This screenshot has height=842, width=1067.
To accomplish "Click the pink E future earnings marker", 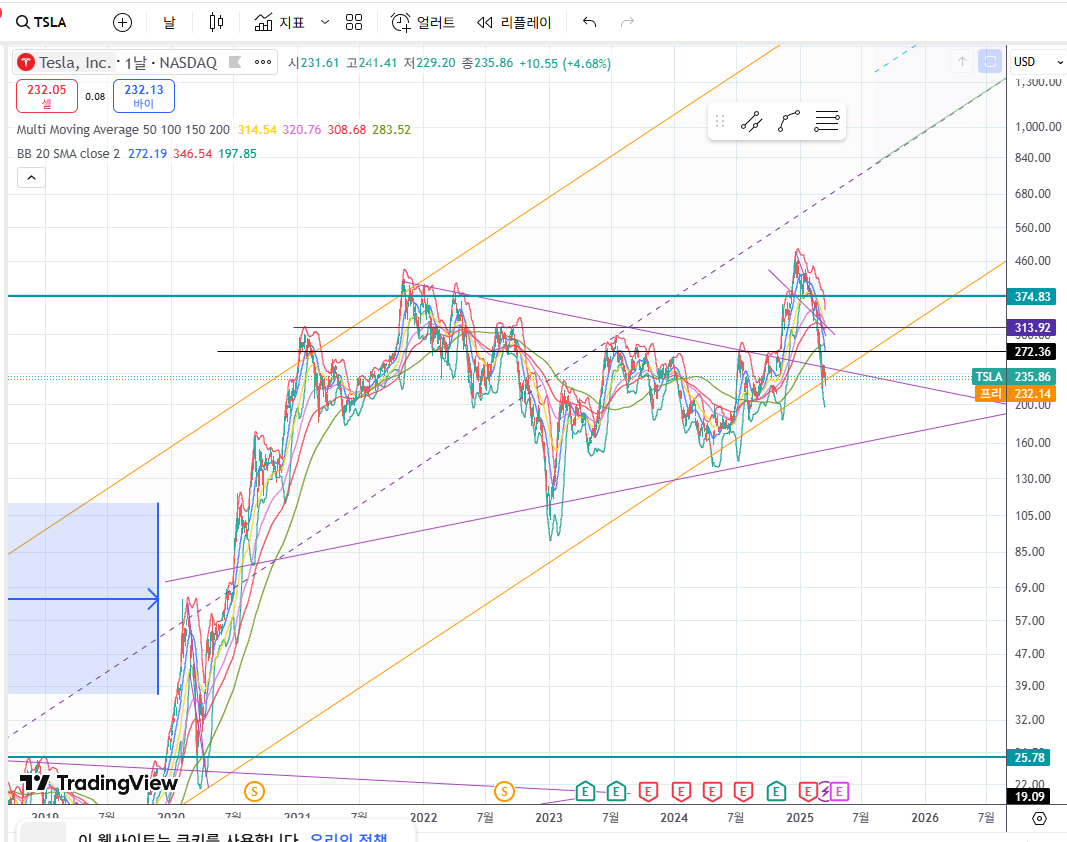I will 840,792.
